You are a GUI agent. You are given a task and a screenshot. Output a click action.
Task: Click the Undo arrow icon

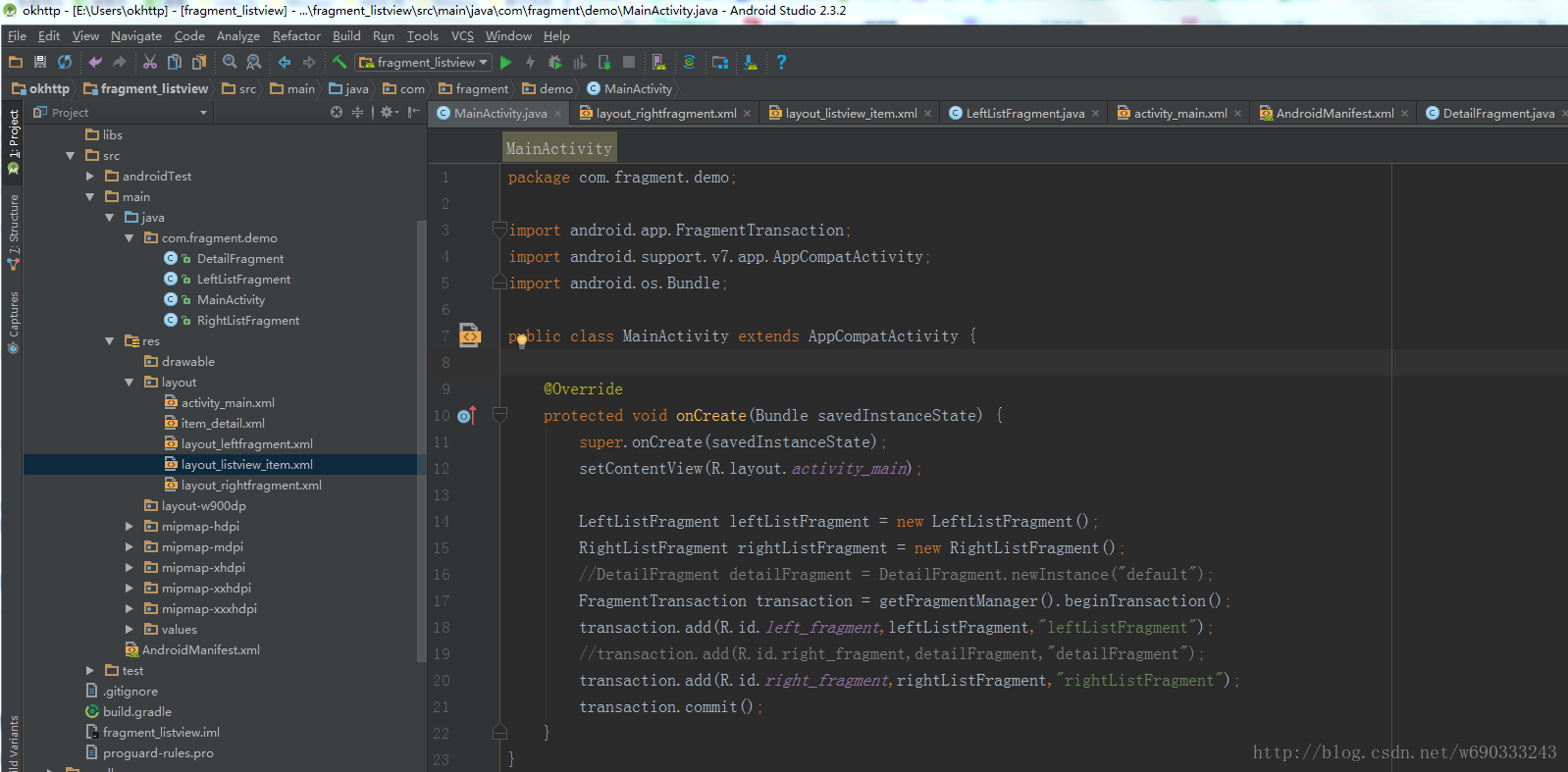[x=95, y=62]
